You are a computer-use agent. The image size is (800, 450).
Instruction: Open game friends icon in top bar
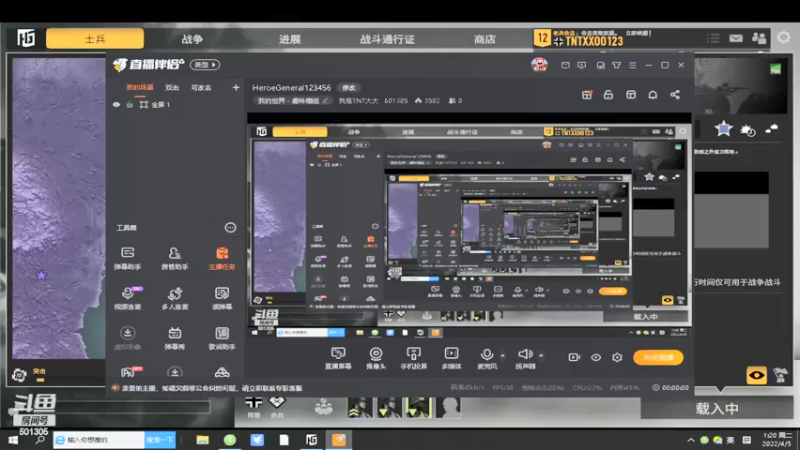(759, 38)
